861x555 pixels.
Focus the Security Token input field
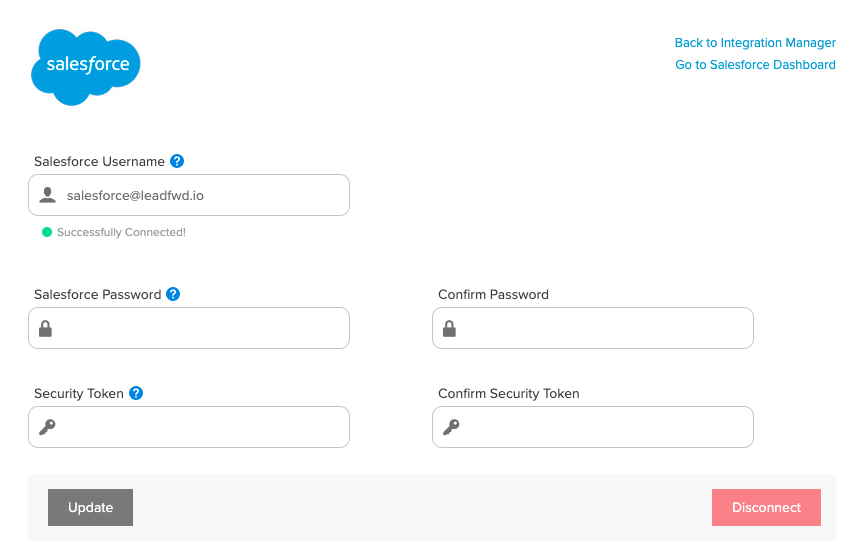pyautogui.click(x=189, y=427)
